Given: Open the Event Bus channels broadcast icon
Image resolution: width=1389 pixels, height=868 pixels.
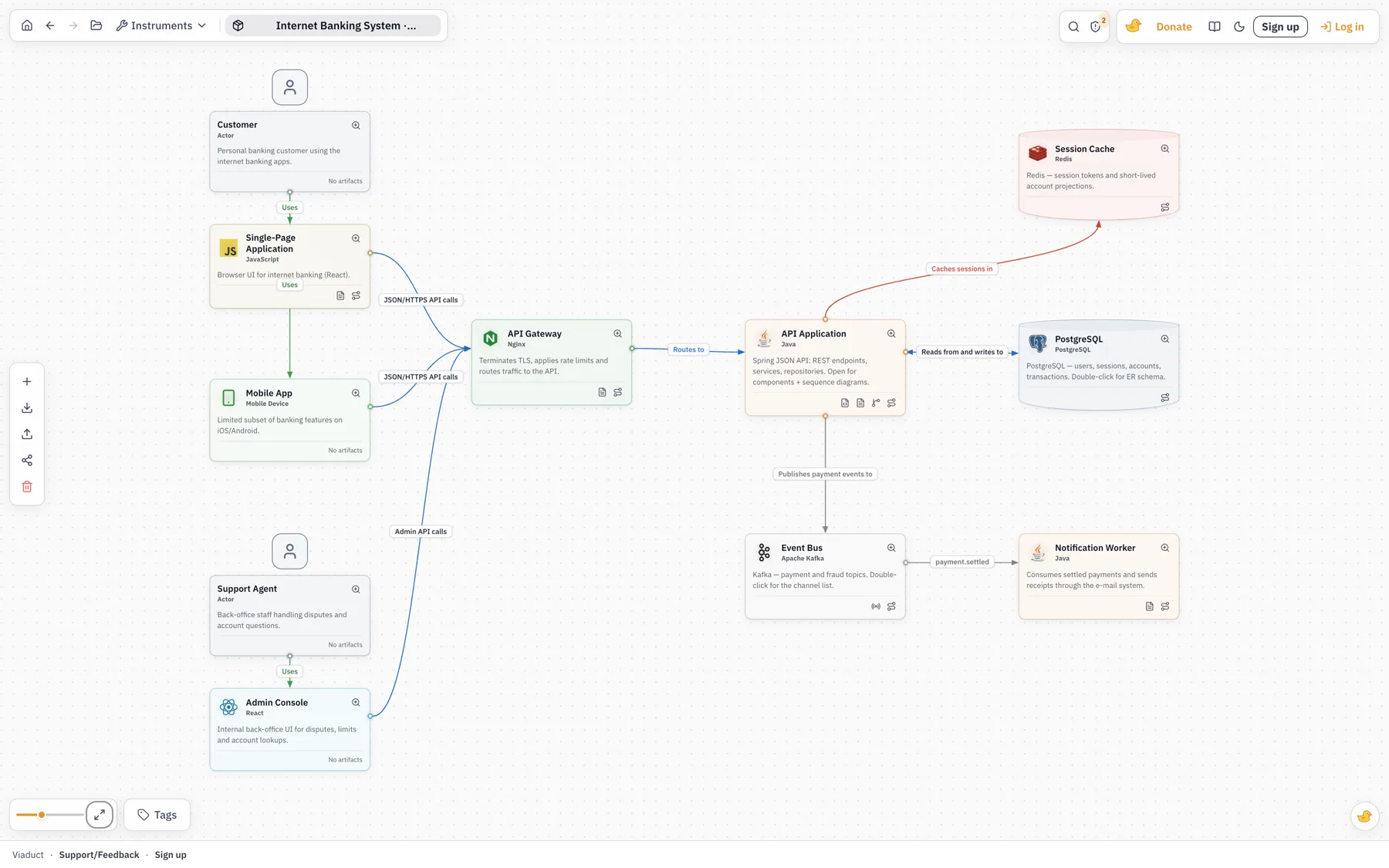Looking at the screenshot, I should pyautogui.click(x=876, y=606).
